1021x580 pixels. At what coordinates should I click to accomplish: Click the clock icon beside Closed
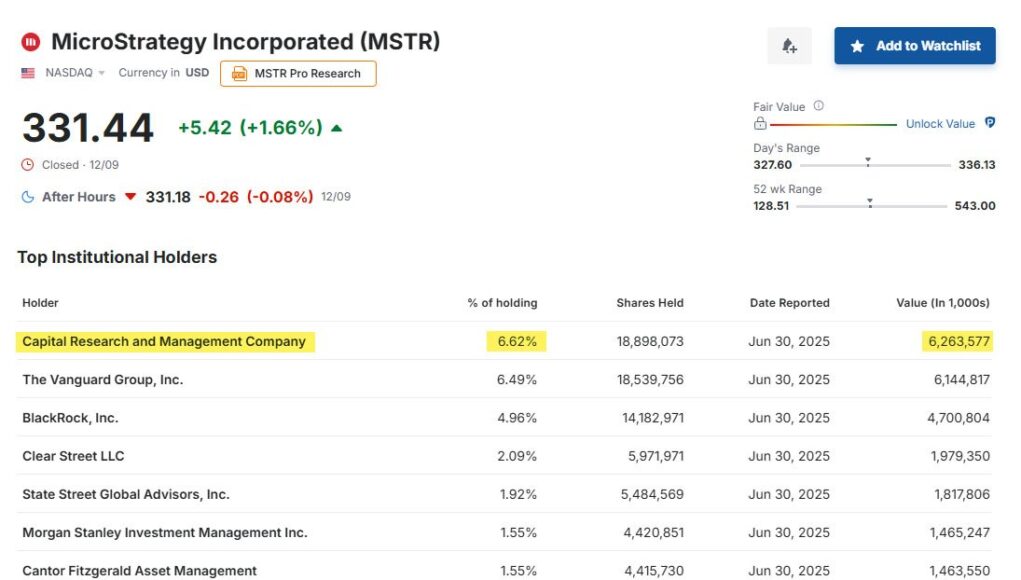(27, 165)
